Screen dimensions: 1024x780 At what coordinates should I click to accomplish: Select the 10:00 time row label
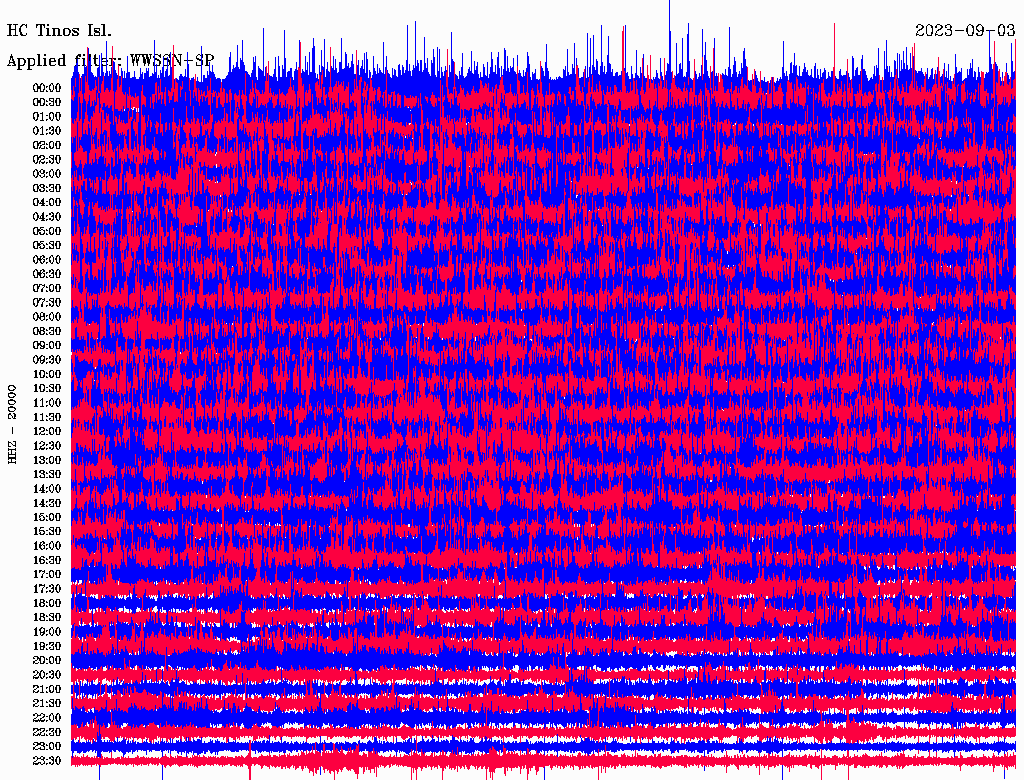[47, 374]
